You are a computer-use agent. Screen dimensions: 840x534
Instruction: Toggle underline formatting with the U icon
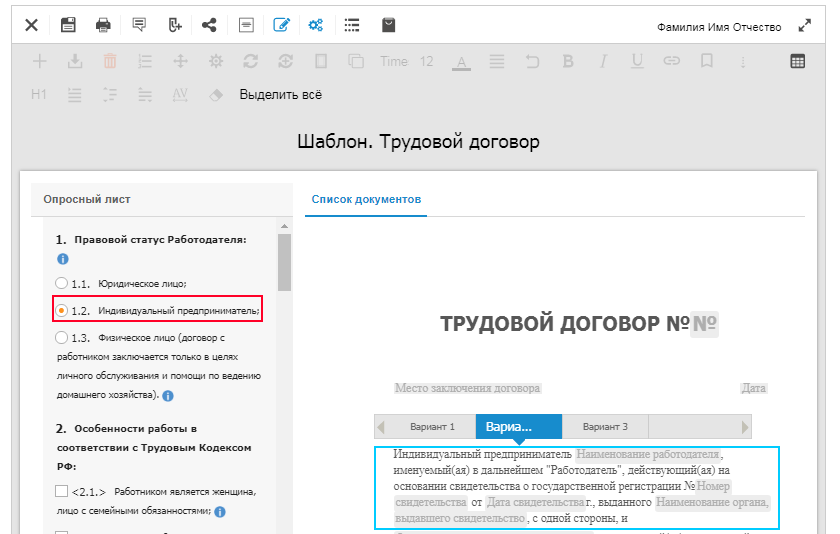click(x=637, y=61)
